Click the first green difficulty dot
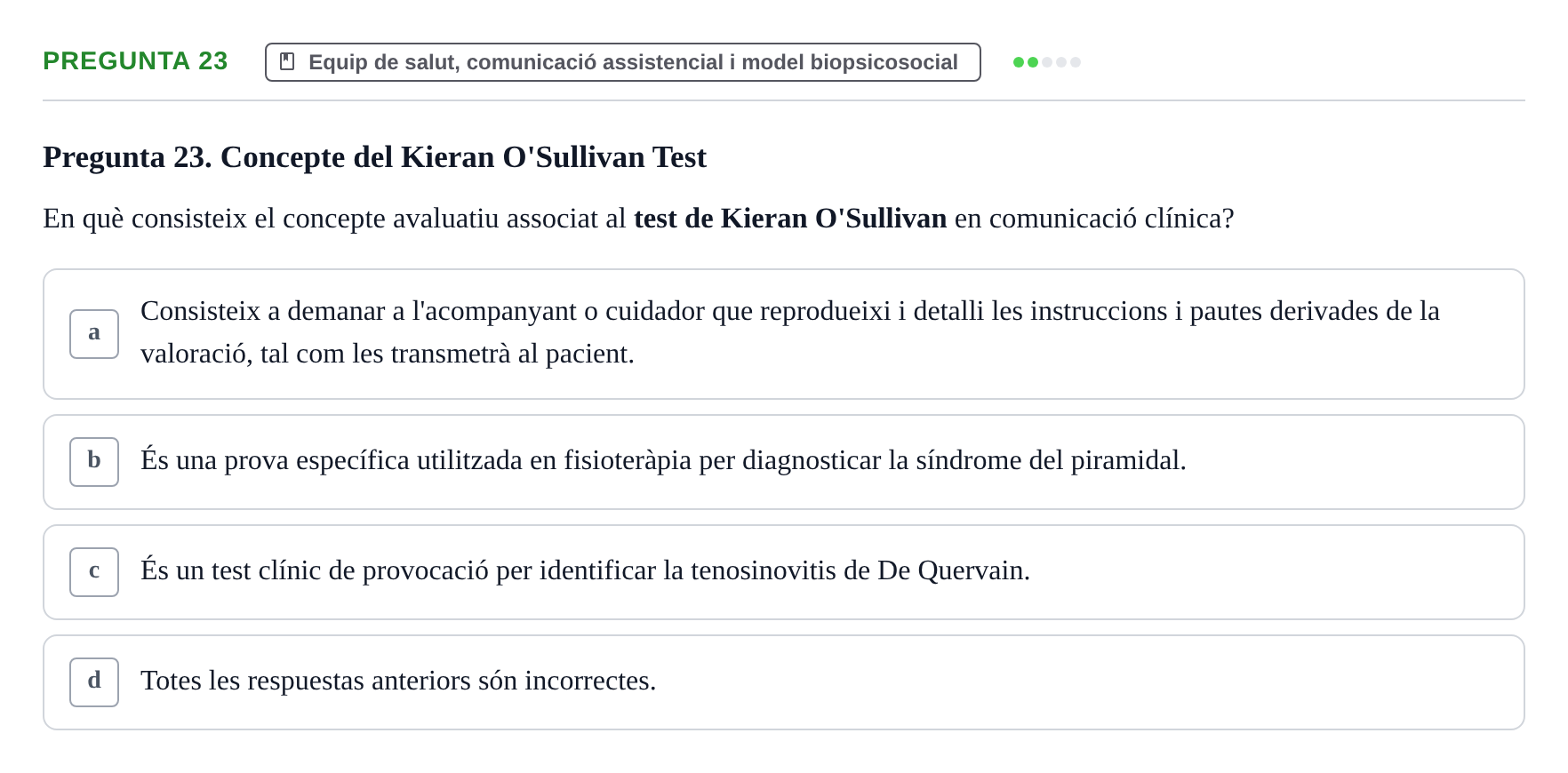Image resolution: width=1568 pixels, height=773 pixels. [x=1019, y=62]
